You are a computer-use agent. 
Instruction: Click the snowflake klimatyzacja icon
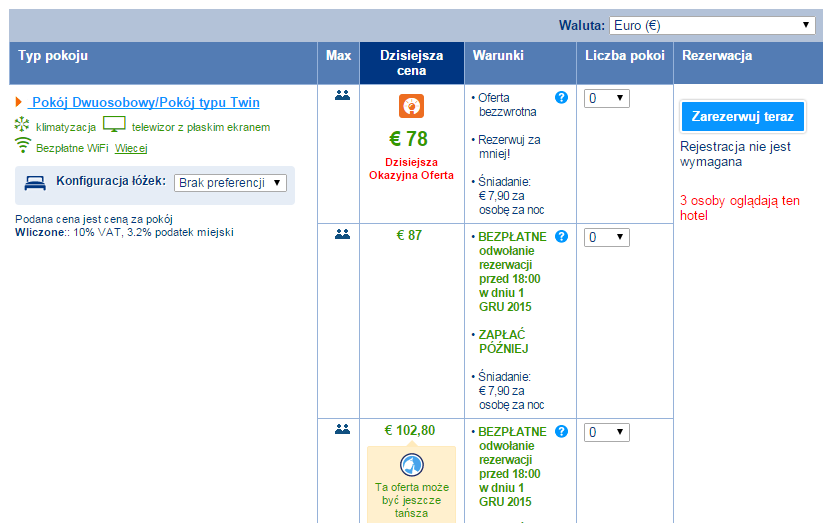(22, 125)
